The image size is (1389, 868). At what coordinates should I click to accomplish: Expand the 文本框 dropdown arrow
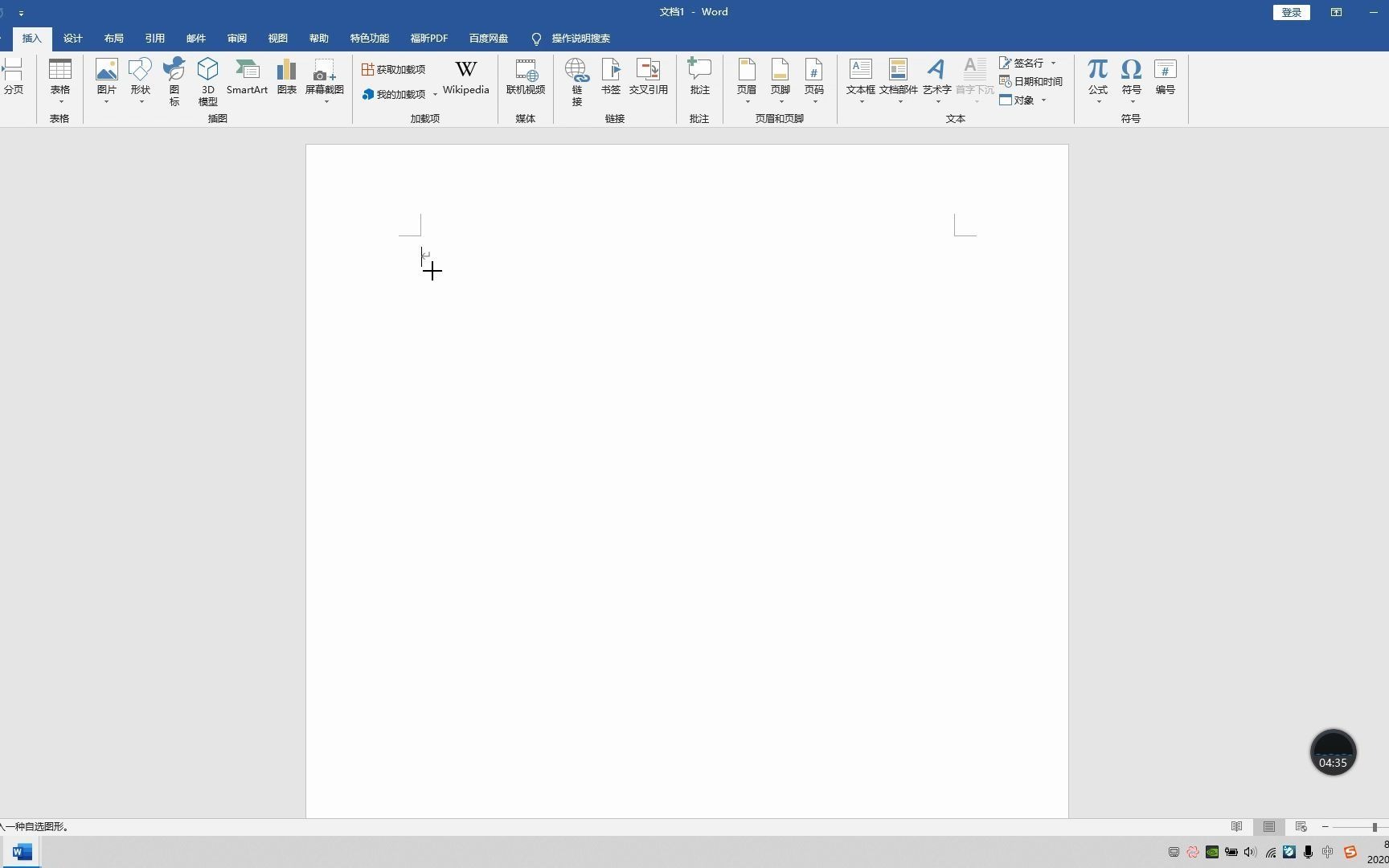(x=862, y=102)
